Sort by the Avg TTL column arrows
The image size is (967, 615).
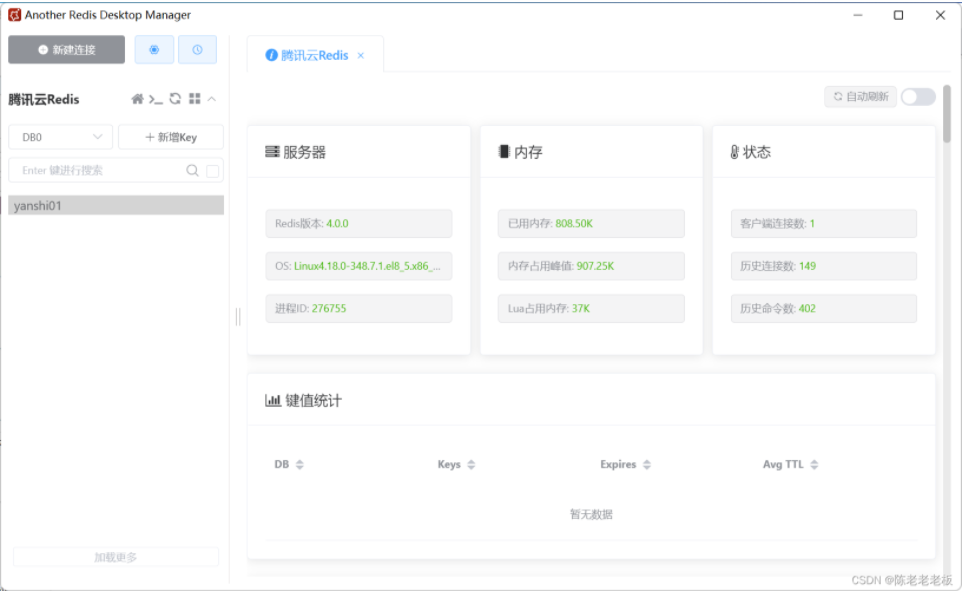coord(814,464)
